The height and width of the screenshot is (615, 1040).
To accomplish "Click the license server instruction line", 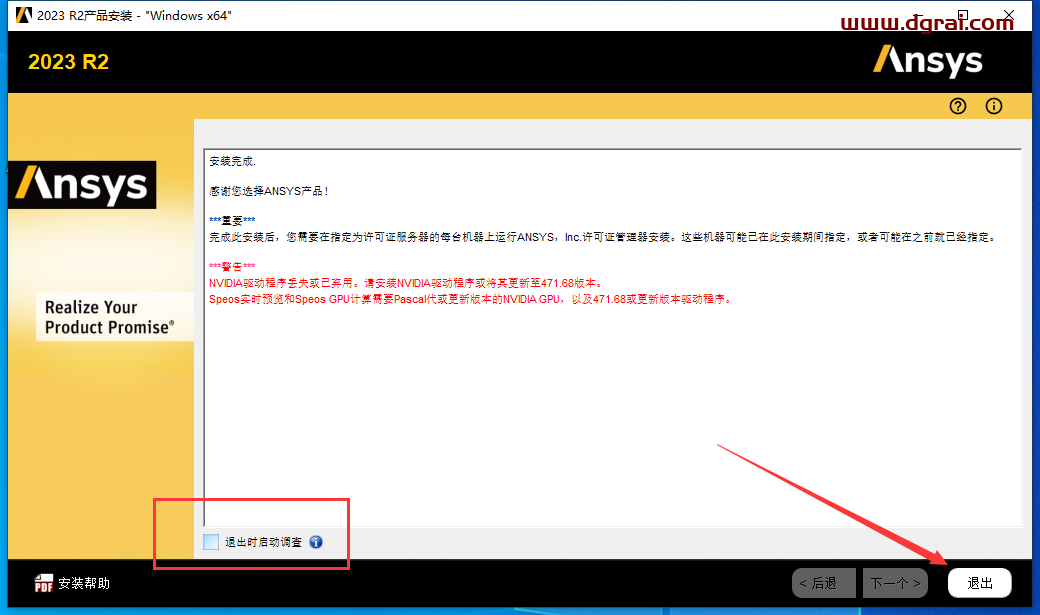I will (x=603, y=237).
